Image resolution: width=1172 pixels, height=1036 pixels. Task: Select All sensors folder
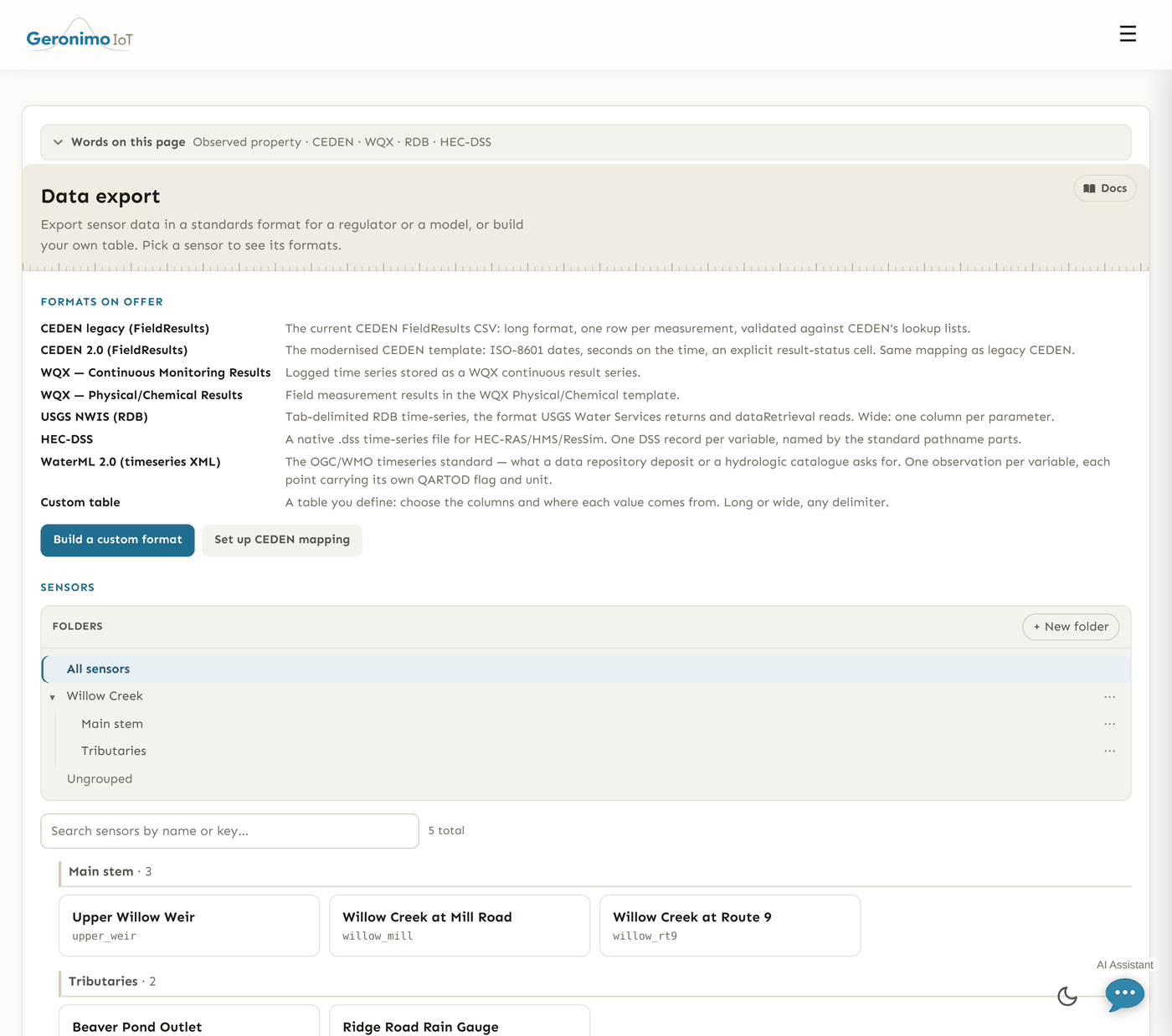586,669
